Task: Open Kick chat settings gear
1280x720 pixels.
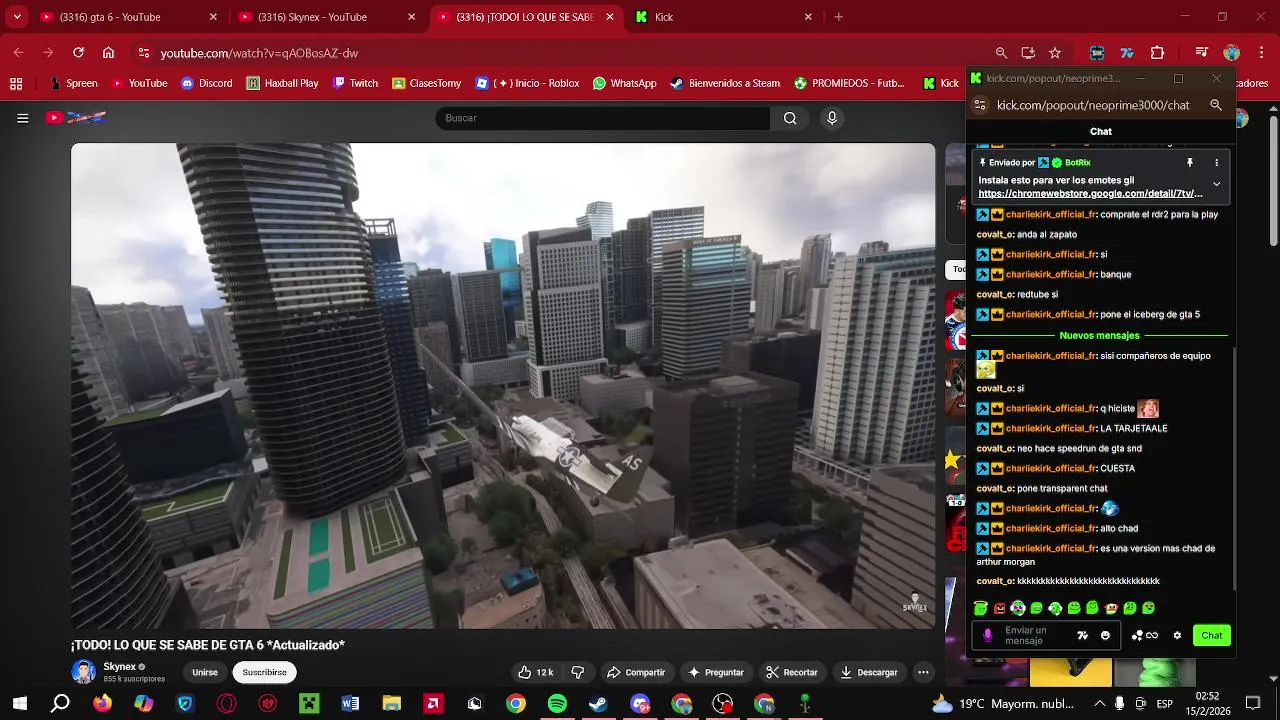Action: click(x=1177, y=636)
